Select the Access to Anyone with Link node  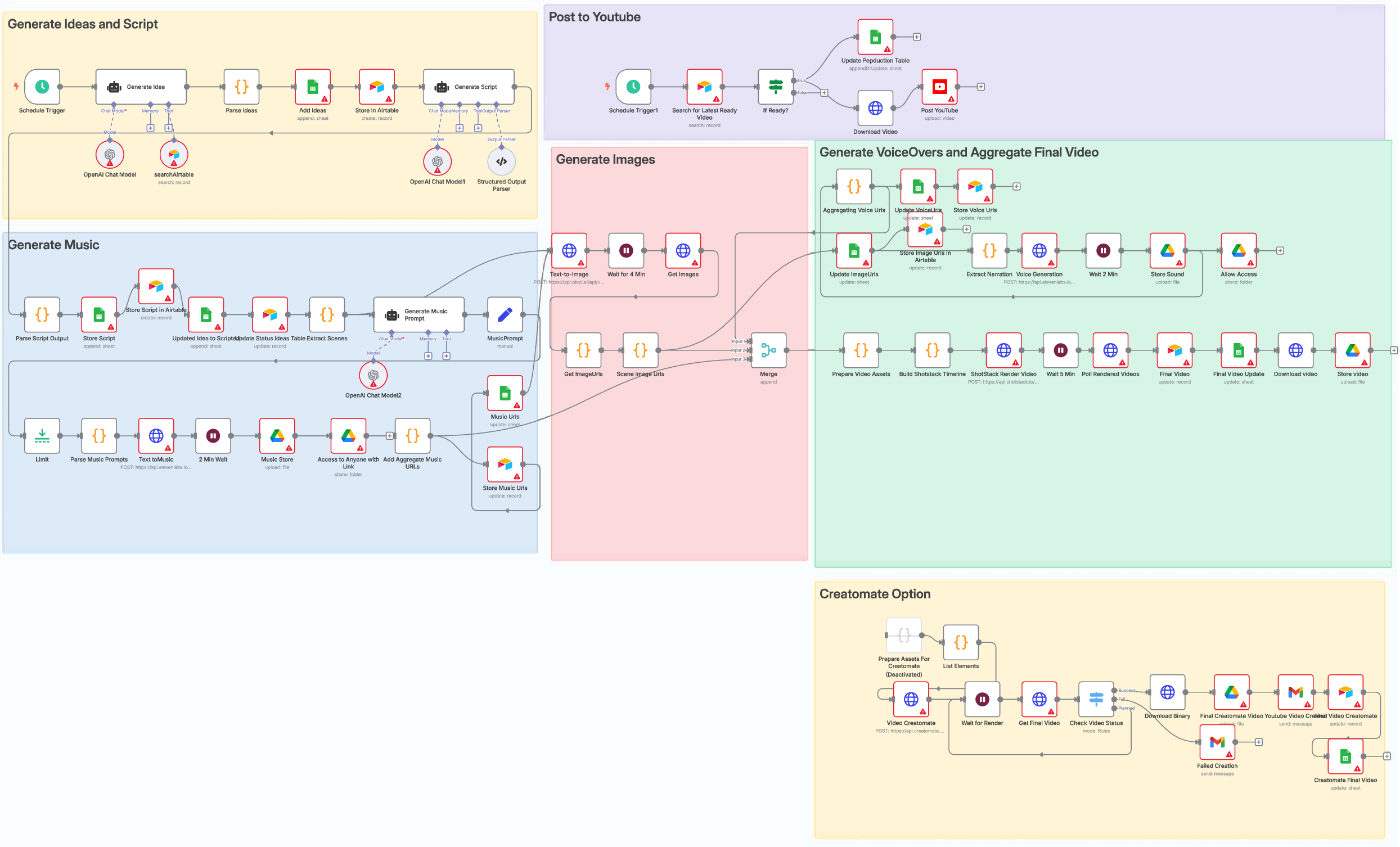348,436
